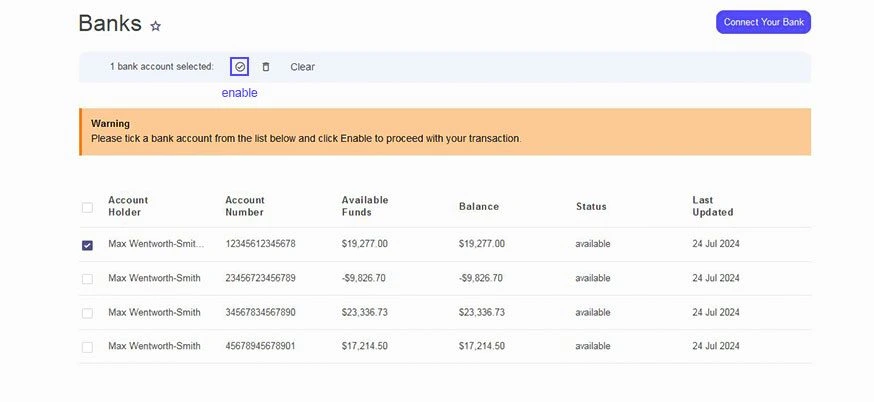Check the box for account 45678945678901
Viewport: 874px width, 402px height.
[x=87, y=347]
